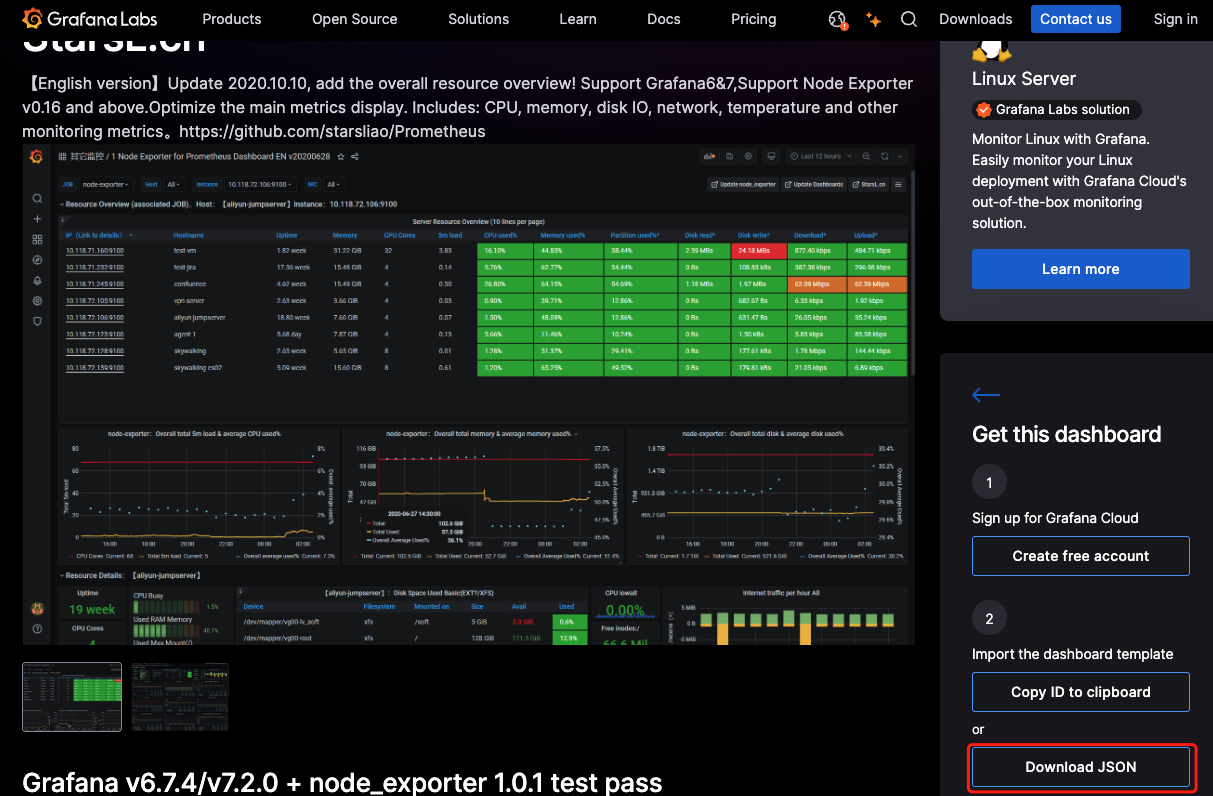
Task: Click the Grafana Labs solution badge
Action: 1056,110
